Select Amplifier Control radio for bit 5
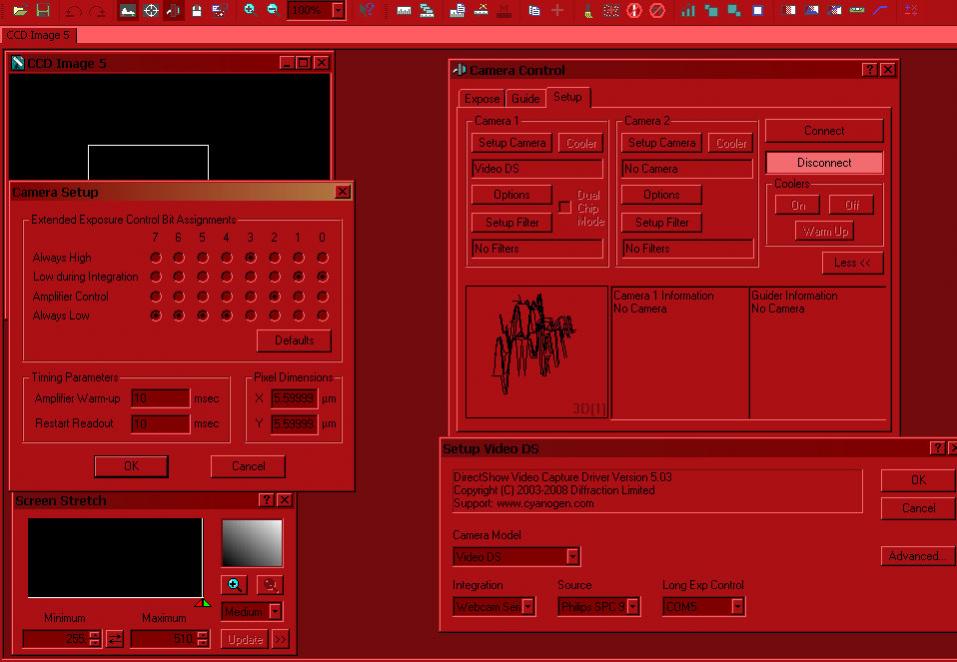 tap(203, 297)
